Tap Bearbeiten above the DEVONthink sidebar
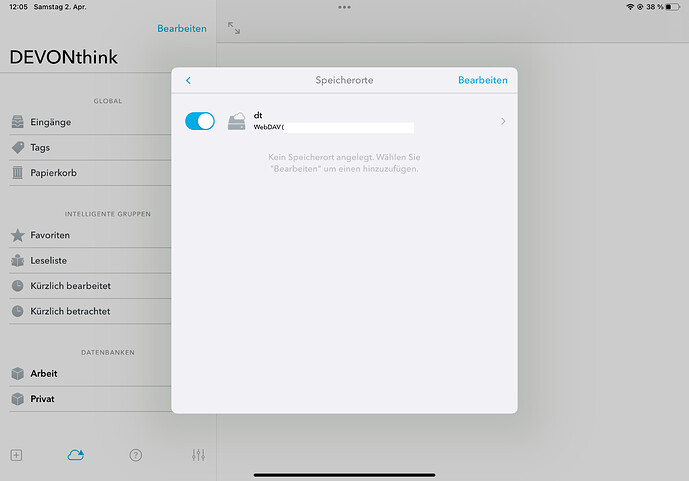The height and width of the screenshot is (481, 689). click(x=182, y=29)
